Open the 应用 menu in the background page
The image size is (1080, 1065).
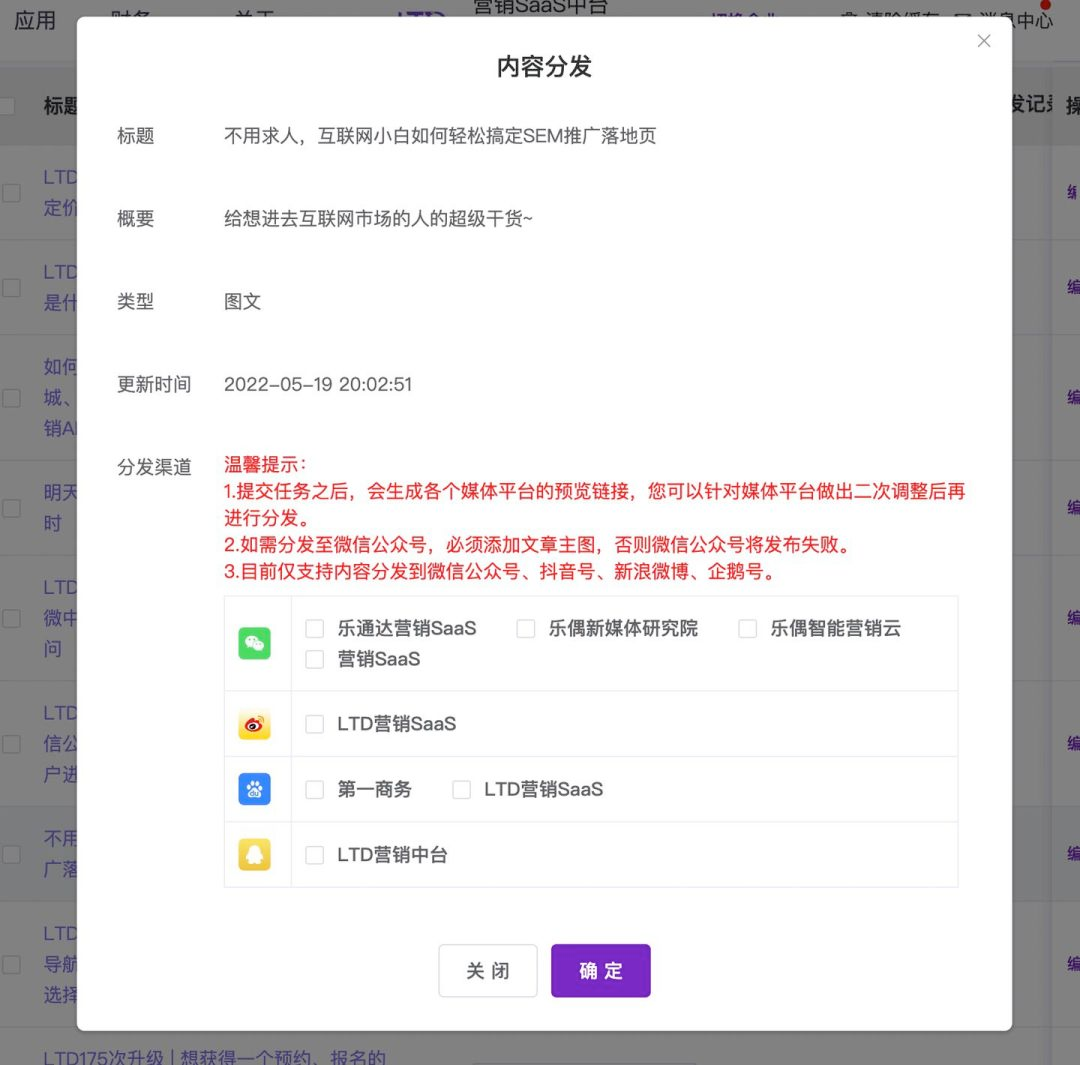pyautogui.click(x=35, y=20)
